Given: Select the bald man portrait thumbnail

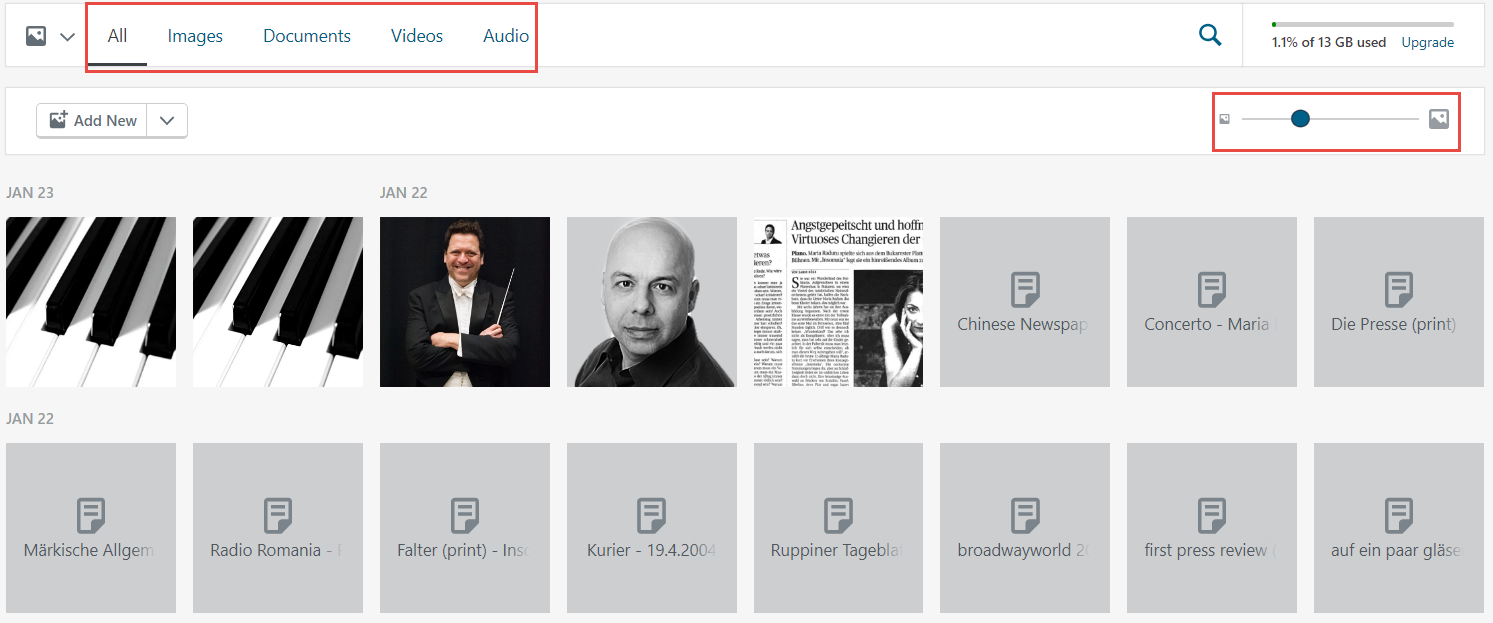Looking at the screenshot, I should [x=651, y=302].
